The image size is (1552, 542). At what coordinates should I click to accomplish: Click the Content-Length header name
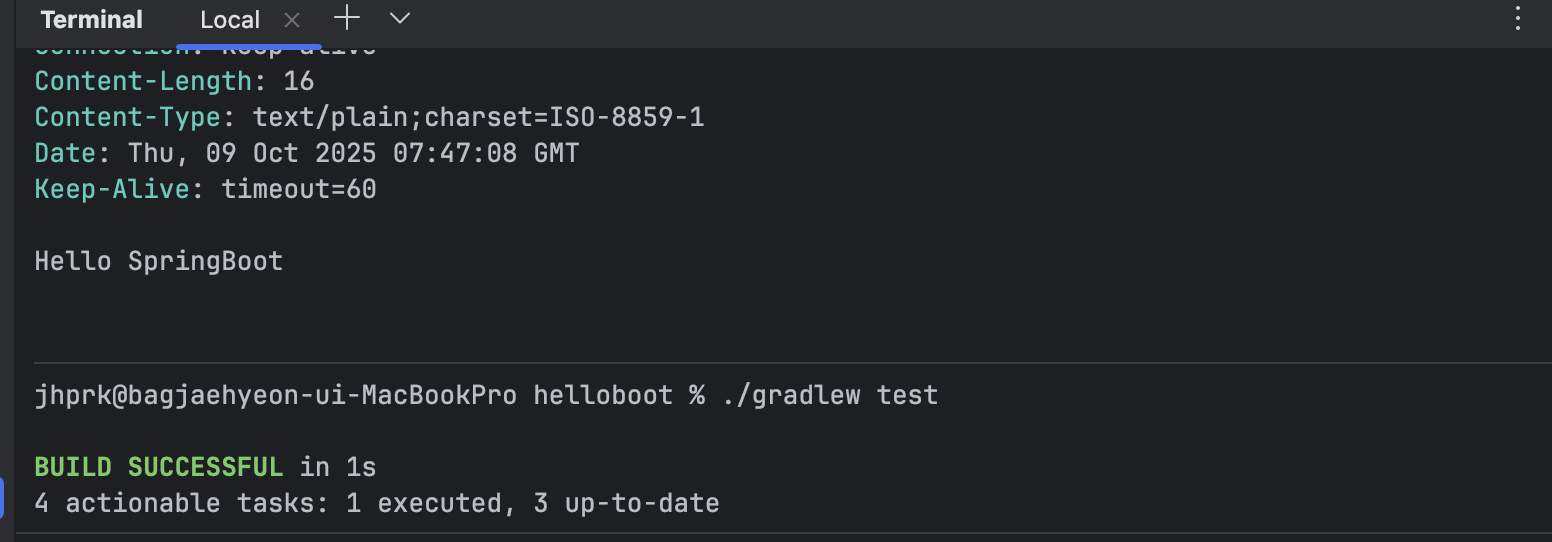pyautogui.click(x=143, y=81)
